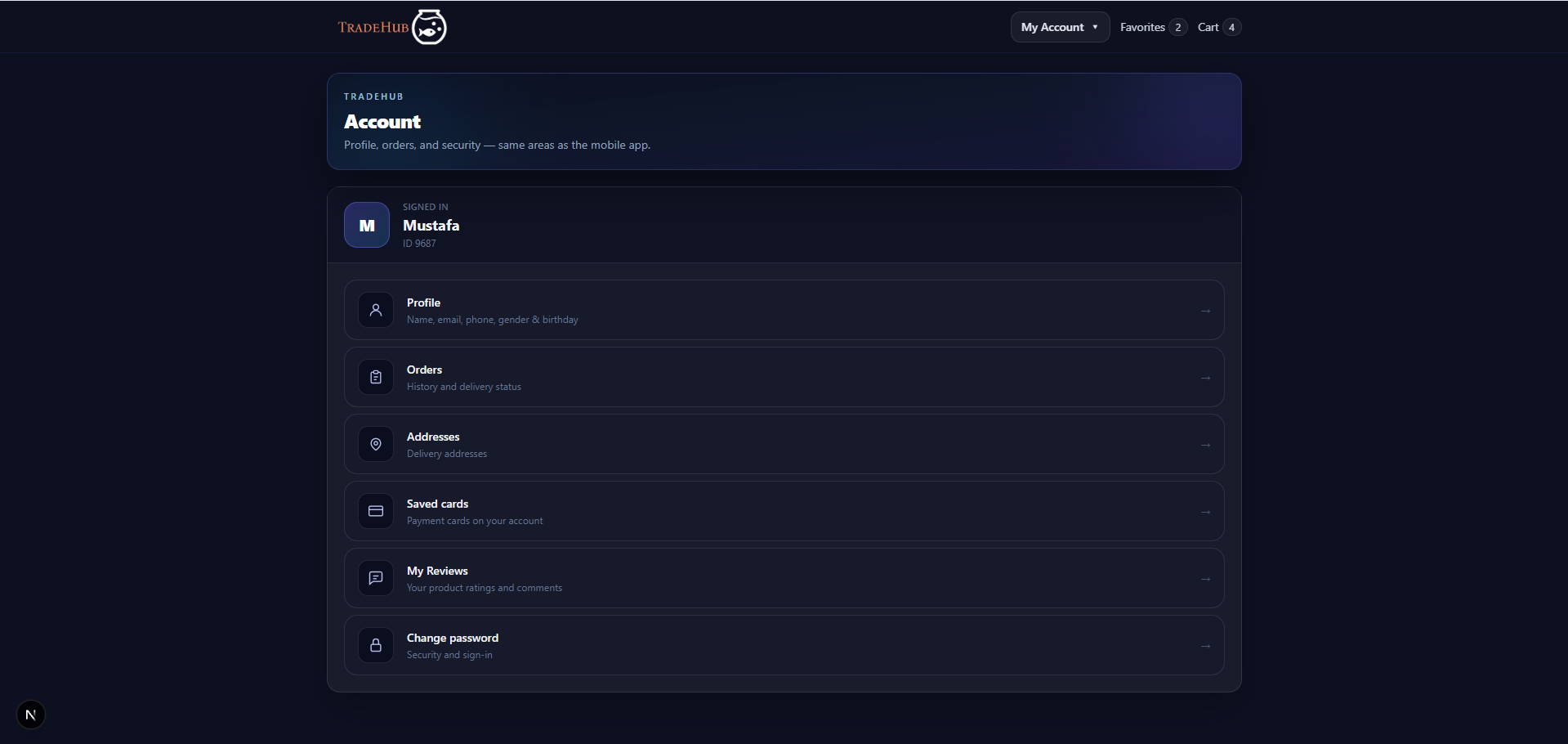Expand the My Account dropdown
1568x744 pixels.
(x=1060, y=27)
